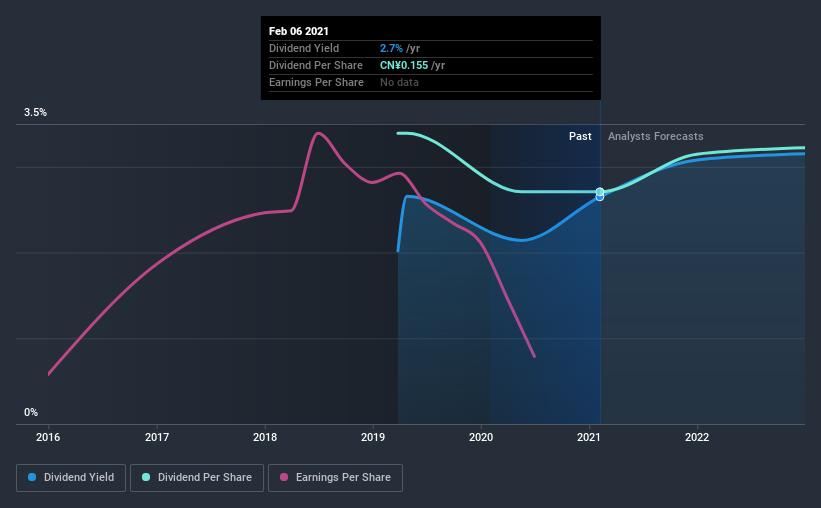This screenshot has width=821, height=508.
Task: Click the teal data point marker at Feb 2021
Action: click(x=600, y=192)
